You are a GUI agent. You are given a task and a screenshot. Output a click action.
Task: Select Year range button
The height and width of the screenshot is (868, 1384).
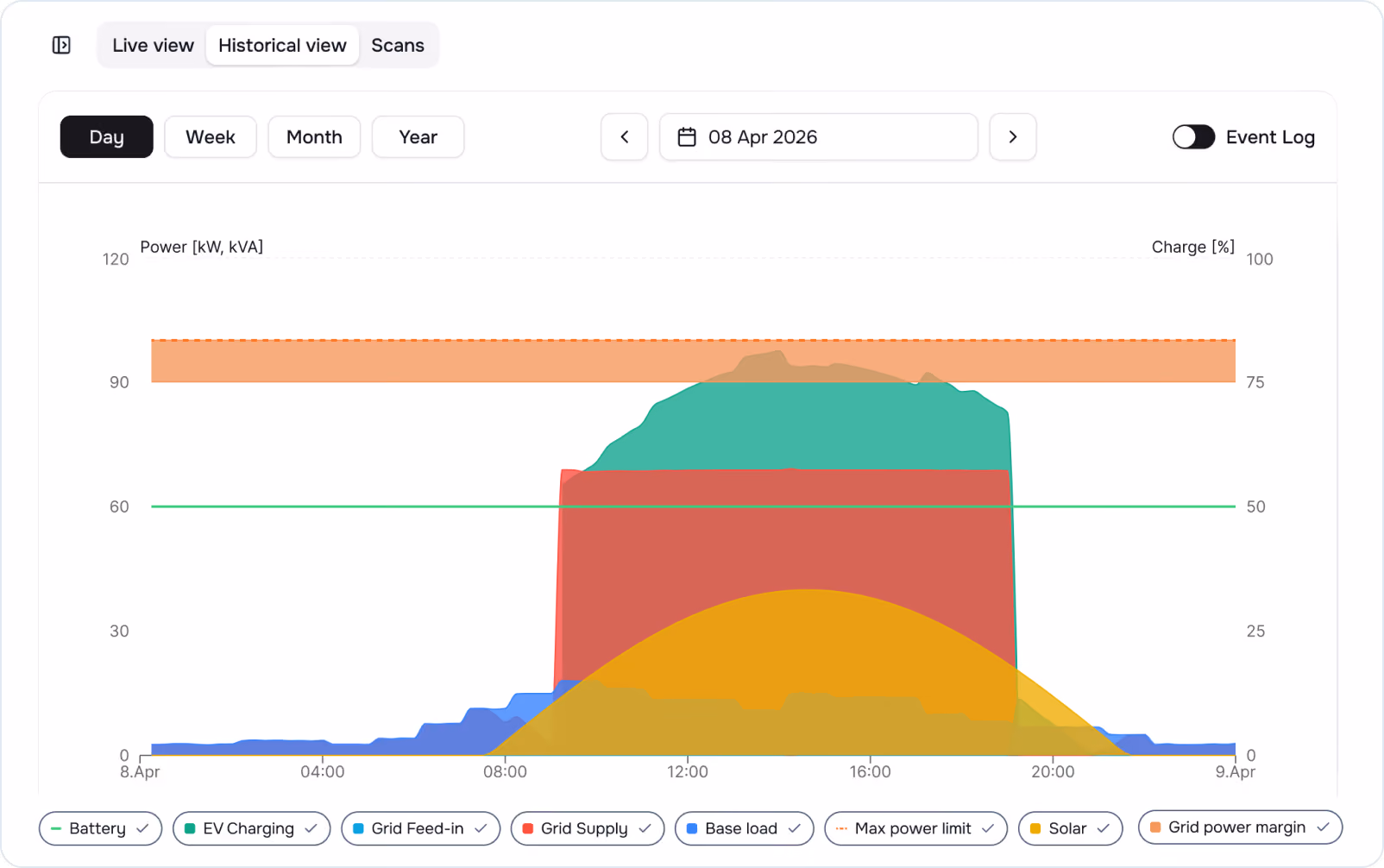tap(418, 137)
